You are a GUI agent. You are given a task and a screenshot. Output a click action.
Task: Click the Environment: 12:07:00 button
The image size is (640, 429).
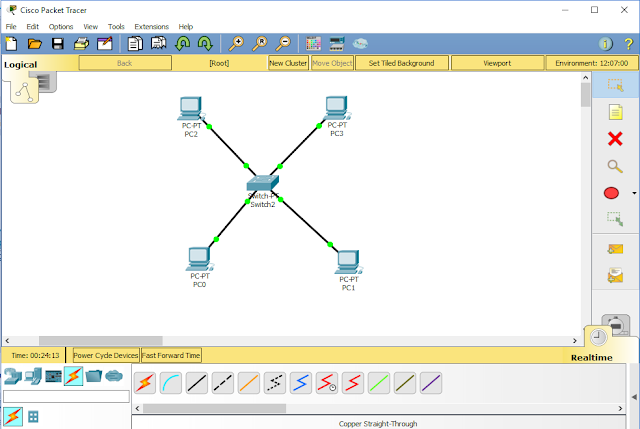(x=591, y=63)
